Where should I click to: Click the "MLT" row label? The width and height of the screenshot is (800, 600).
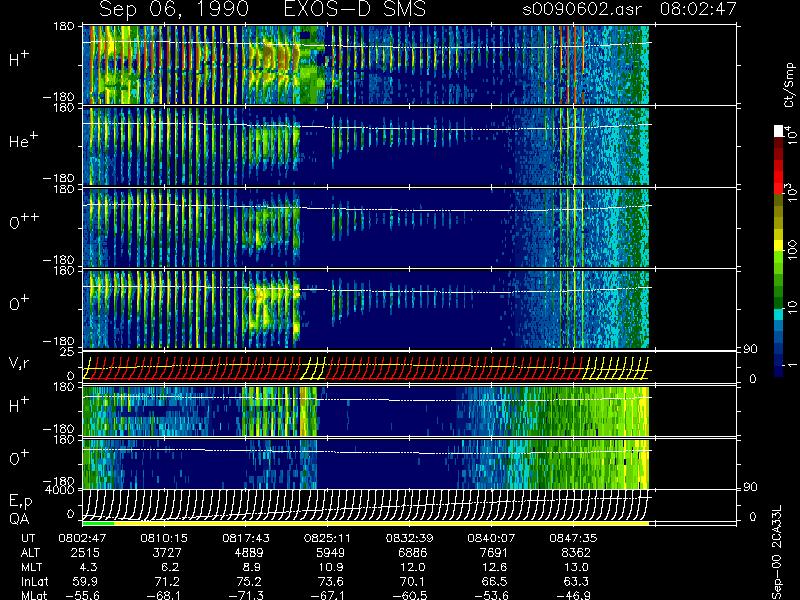31,567
